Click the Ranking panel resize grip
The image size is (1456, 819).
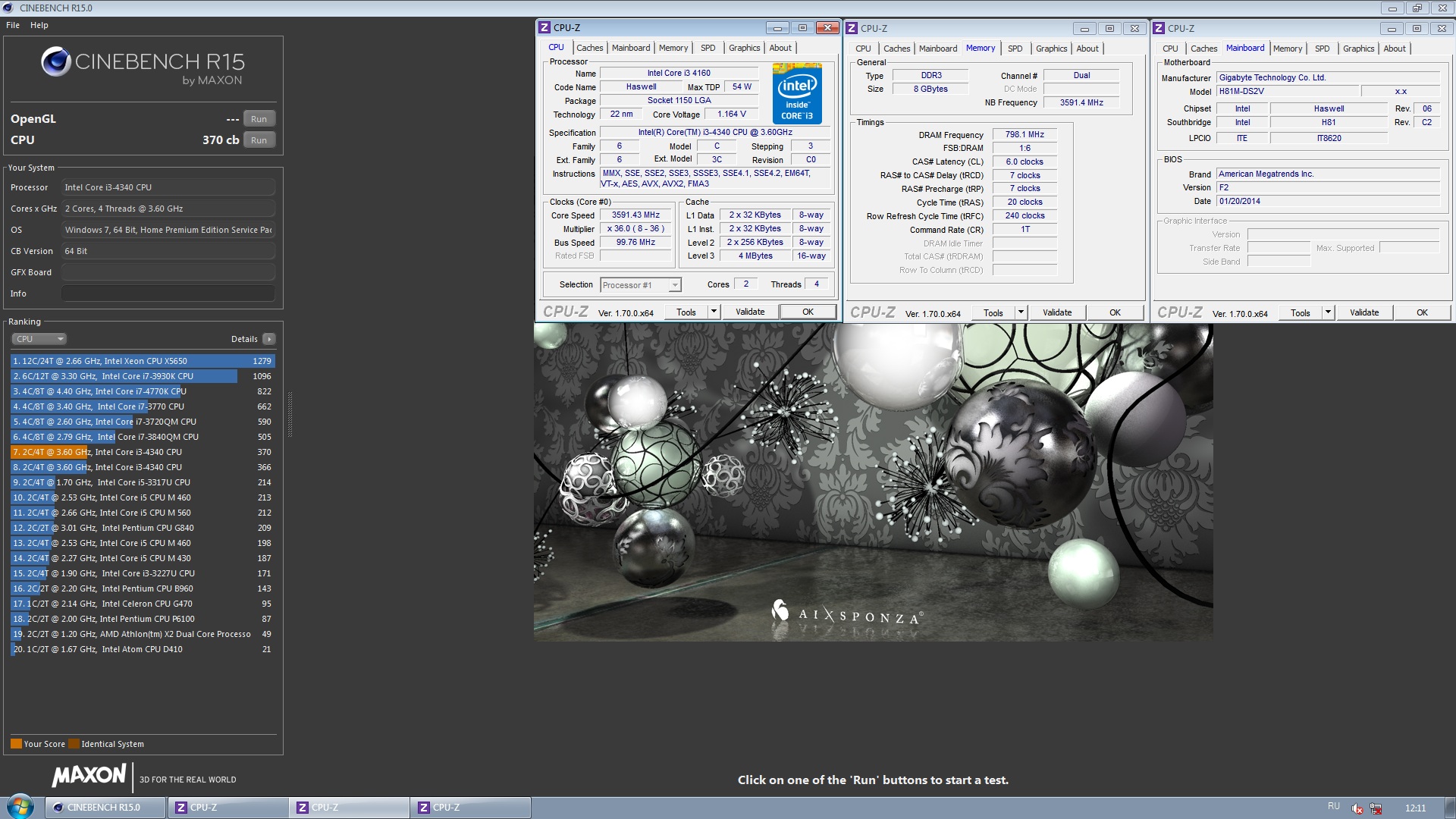pyautogui.click(x=290, y=415)
